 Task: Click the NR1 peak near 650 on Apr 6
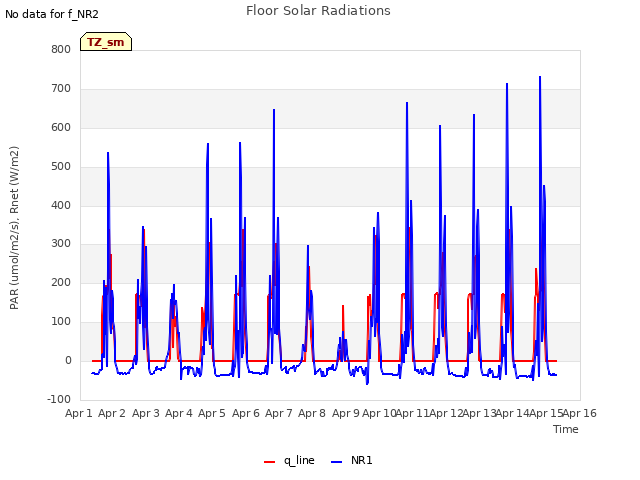coord(274,110)
